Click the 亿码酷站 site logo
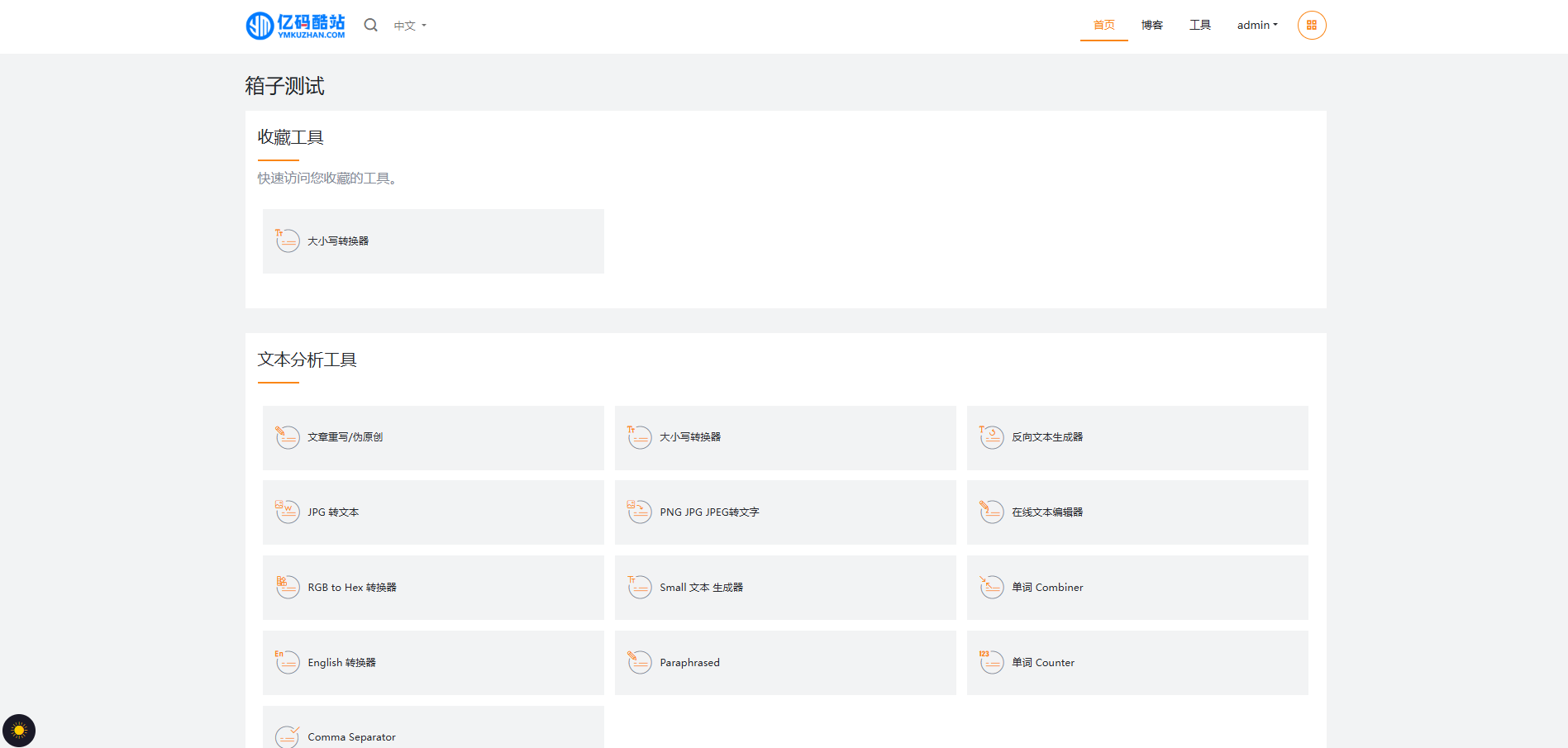Image resolution: width=1568 pixels, height=748 pixels. pyautogui.click(x=295, y=26)
